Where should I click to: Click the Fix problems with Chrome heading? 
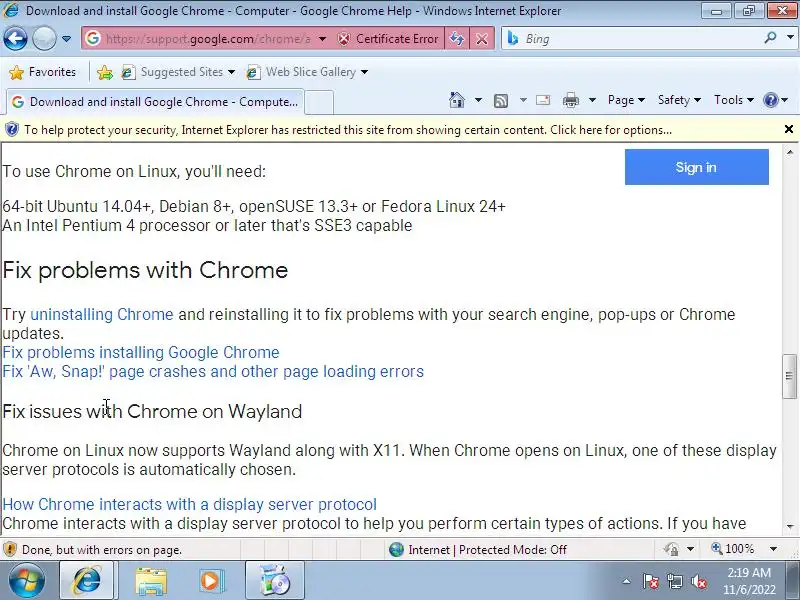pyautogui.click(x=145, y=270)
